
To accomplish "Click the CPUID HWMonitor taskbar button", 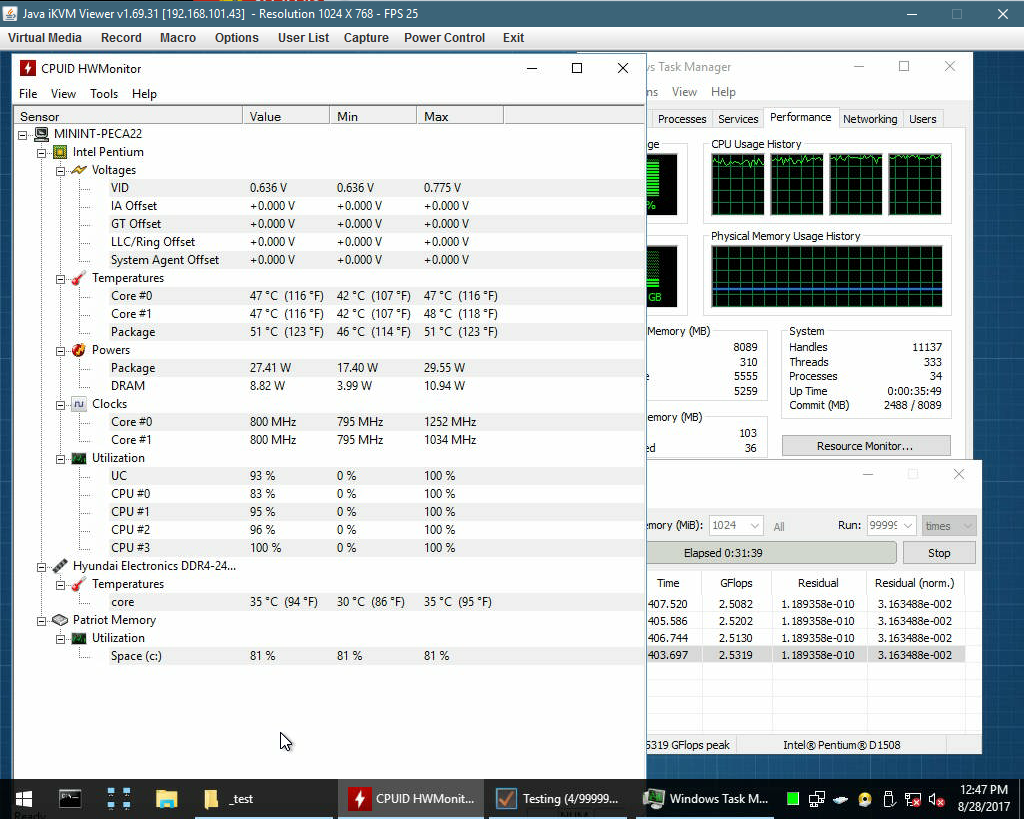I will coord(411,799).
